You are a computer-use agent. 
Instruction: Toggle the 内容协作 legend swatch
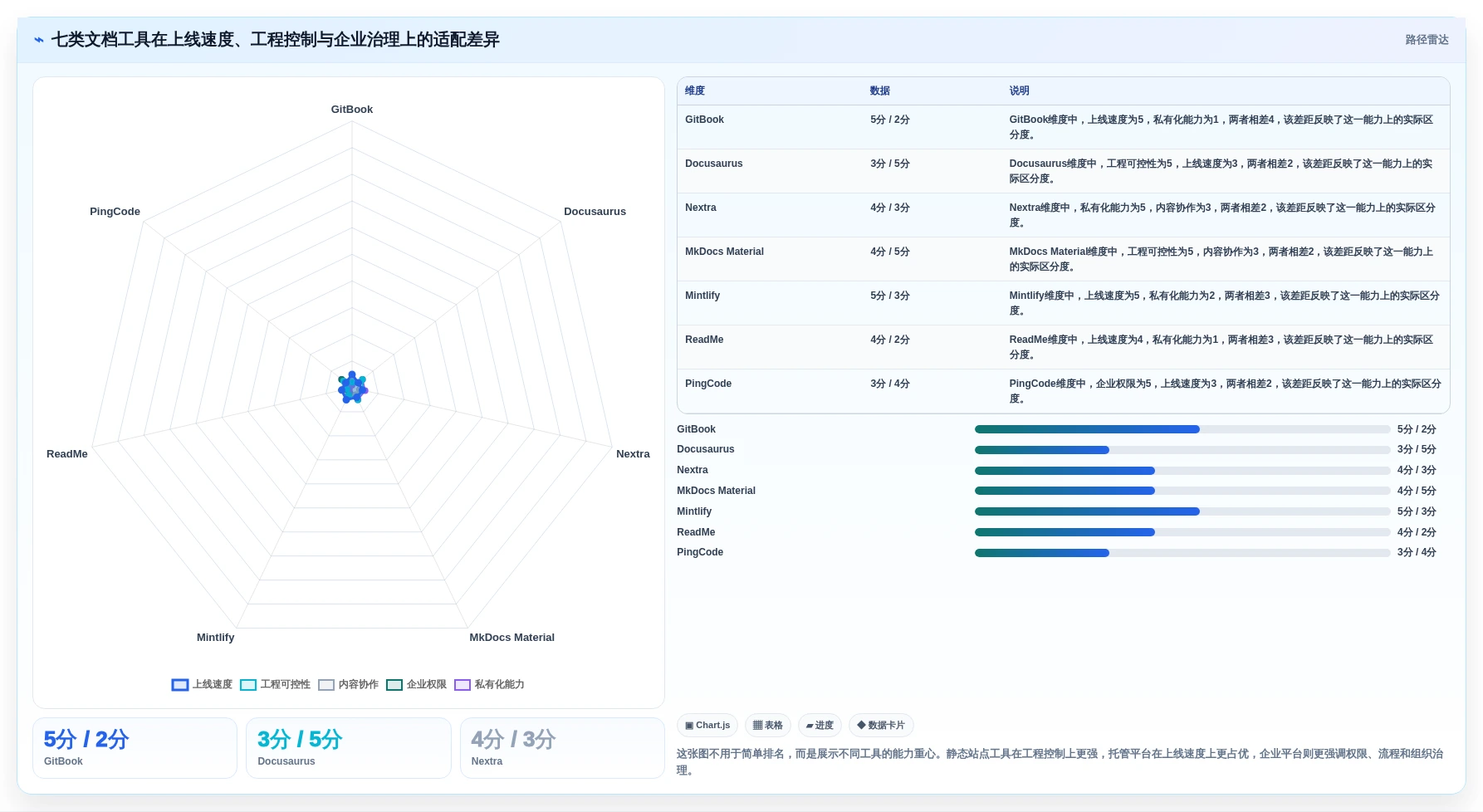(x=326, y=685)
